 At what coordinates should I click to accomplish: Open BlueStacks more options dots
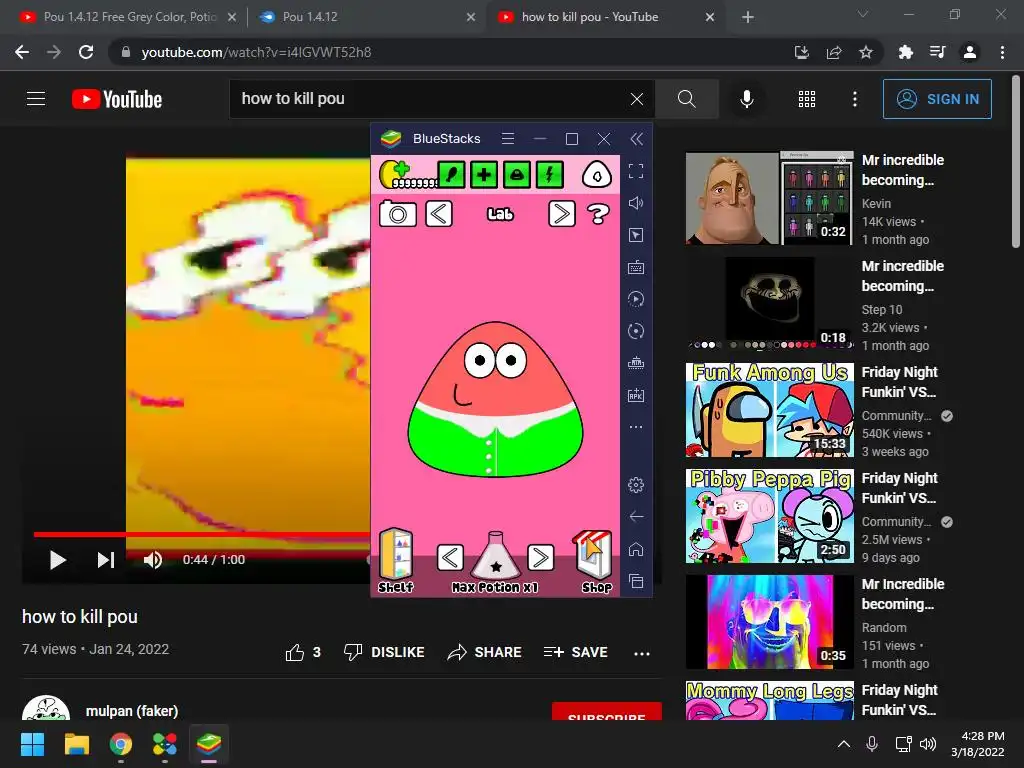[x=635, y=427]
